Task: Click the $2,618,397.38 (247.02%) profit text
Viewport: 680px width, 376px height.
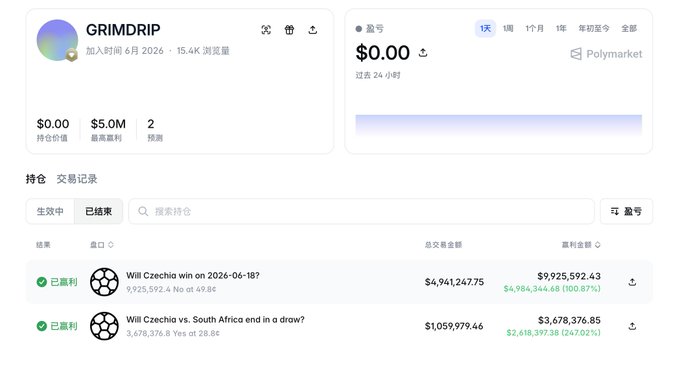Action: pos(553,333)
